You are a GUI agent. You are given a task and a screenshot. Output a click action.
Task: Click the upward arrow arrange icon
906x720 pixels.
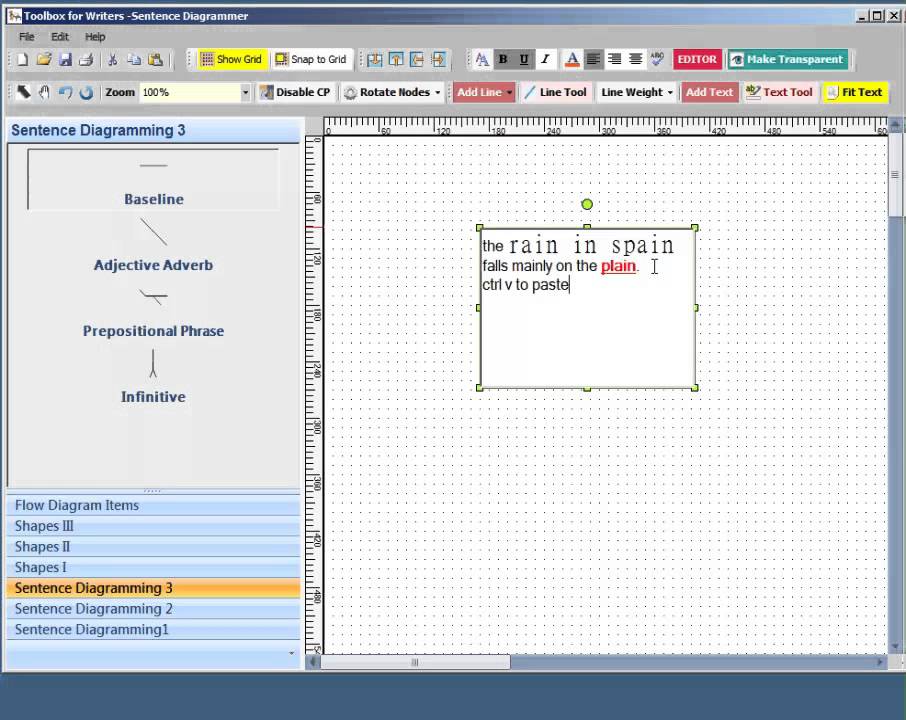(396, 60)
